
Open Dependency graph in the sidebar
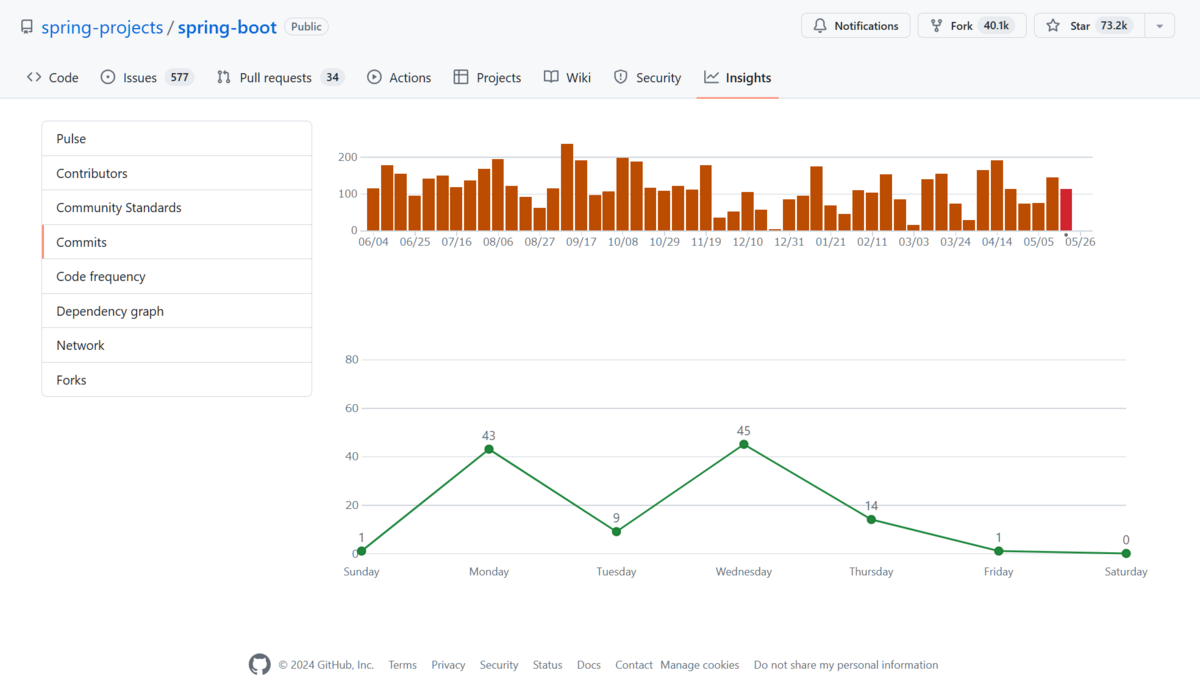(x=177, y=311)
